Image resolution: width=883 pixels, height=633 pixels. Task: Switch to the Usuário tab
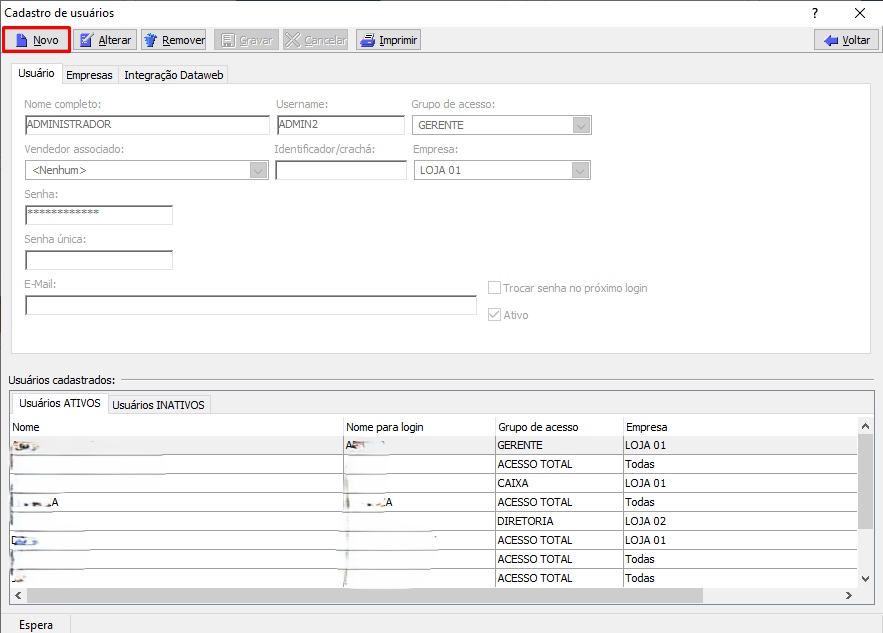click(36, 73)
